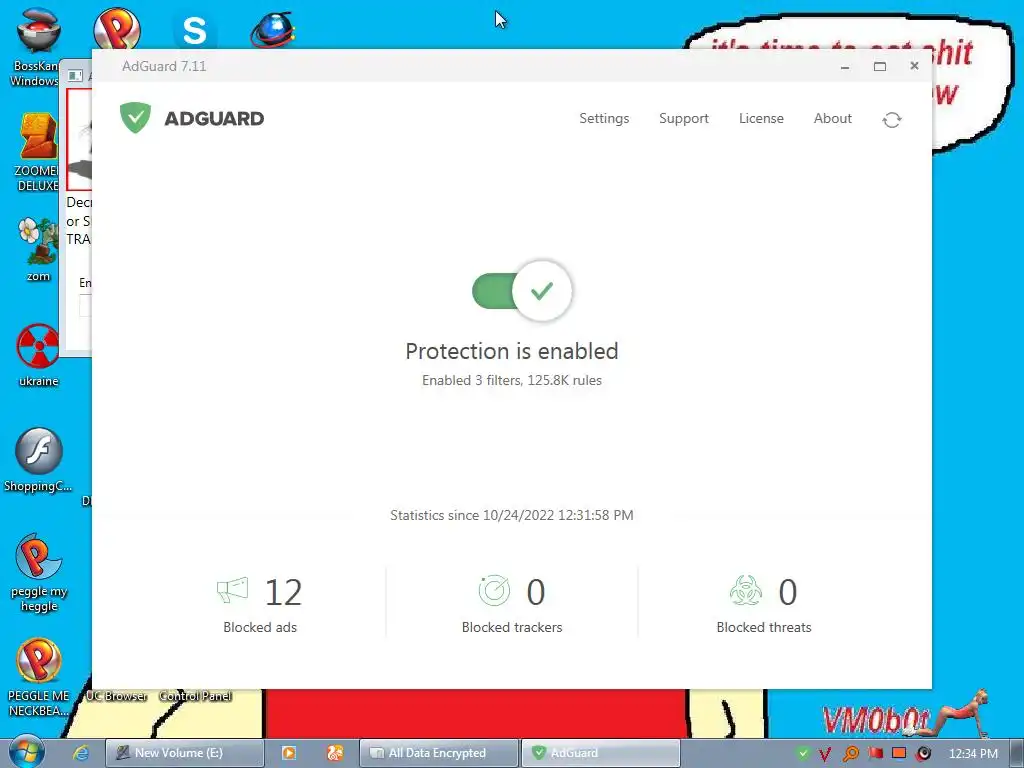The height and width of the screenshot is (768, 1024).
Task: Click the red flag tray icon
Action: 875,754
